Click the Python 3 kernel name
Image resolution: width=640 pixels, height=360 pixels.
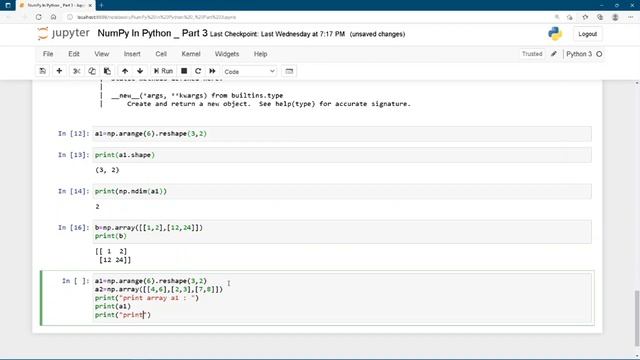(x=579, y=54)
